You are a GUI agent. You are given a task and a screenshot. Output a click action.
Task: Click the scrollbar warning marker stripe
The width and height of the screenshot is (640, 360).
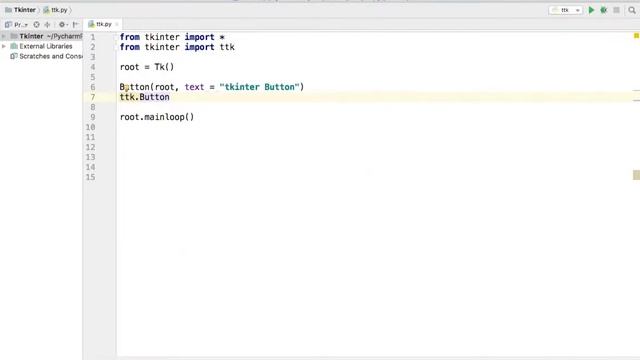pos(636,175)
